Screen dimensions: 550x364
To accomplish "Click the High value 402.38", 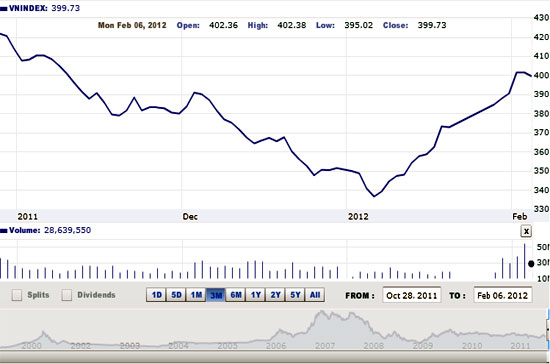I will click(x=291, y=25).
